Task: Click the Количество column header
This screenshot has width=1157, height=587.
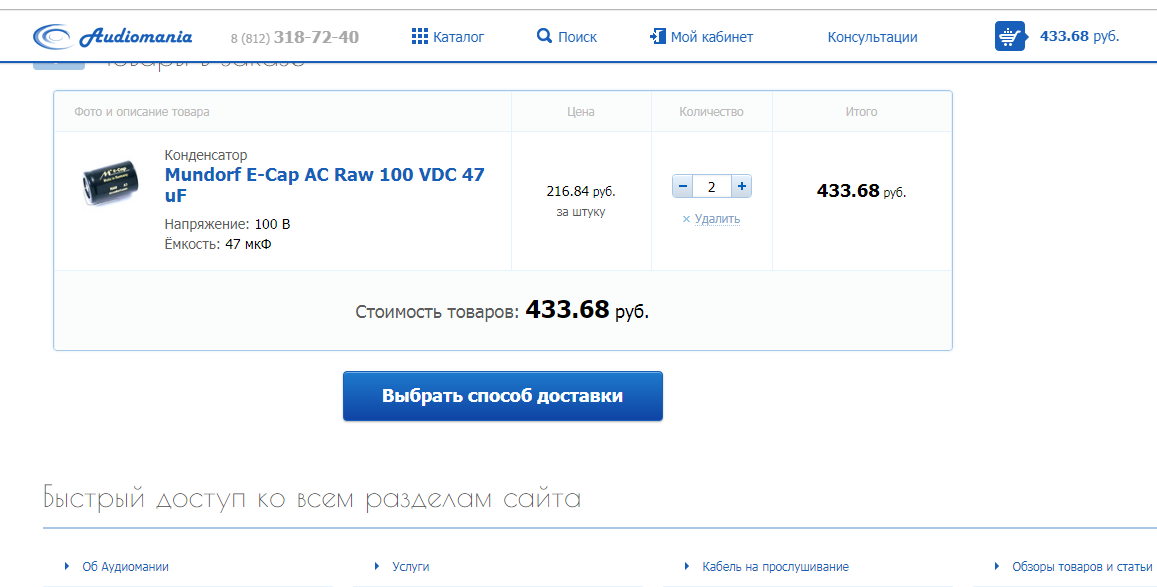Action: tap(711, 112)
